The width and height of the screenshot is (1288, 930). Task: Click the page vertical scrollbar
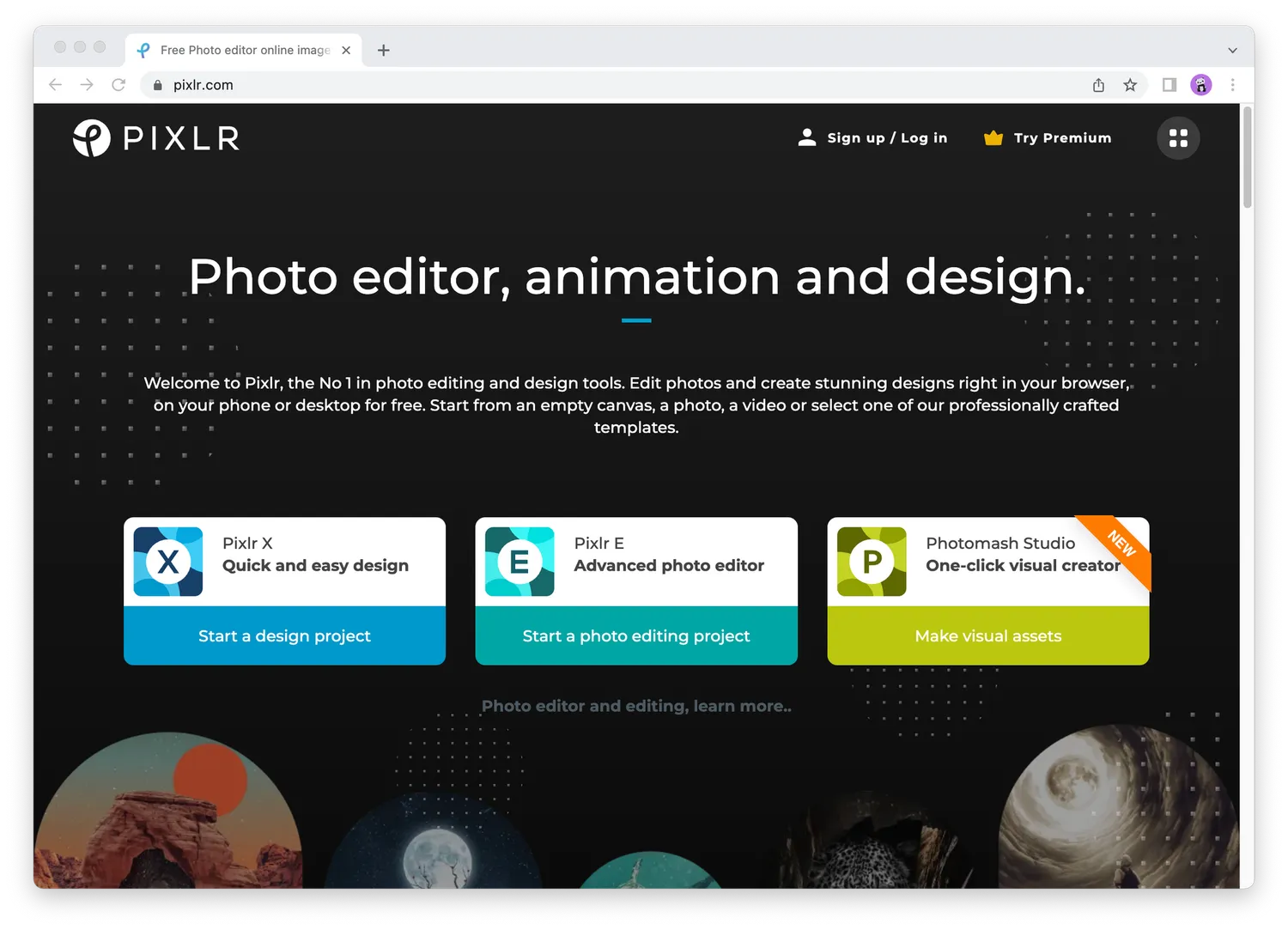1248,157
